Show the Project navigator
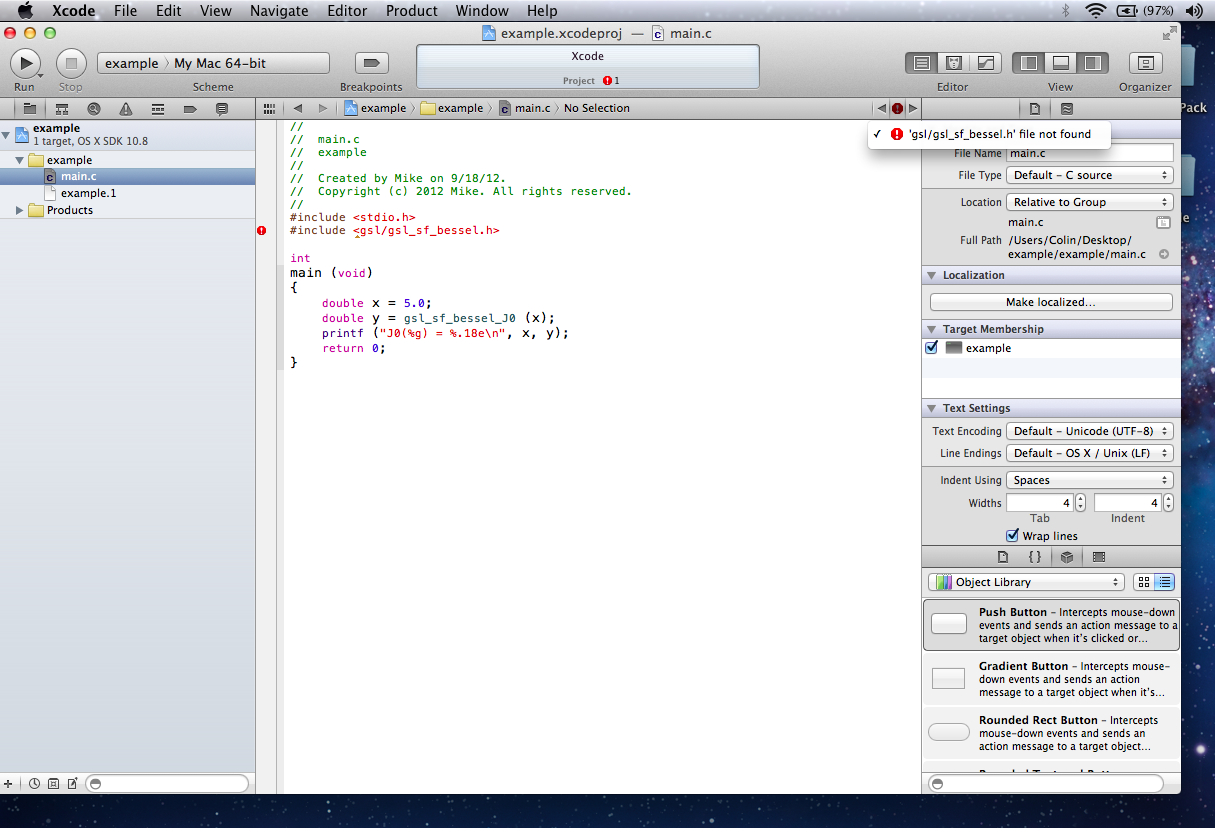 pos(29,108)
